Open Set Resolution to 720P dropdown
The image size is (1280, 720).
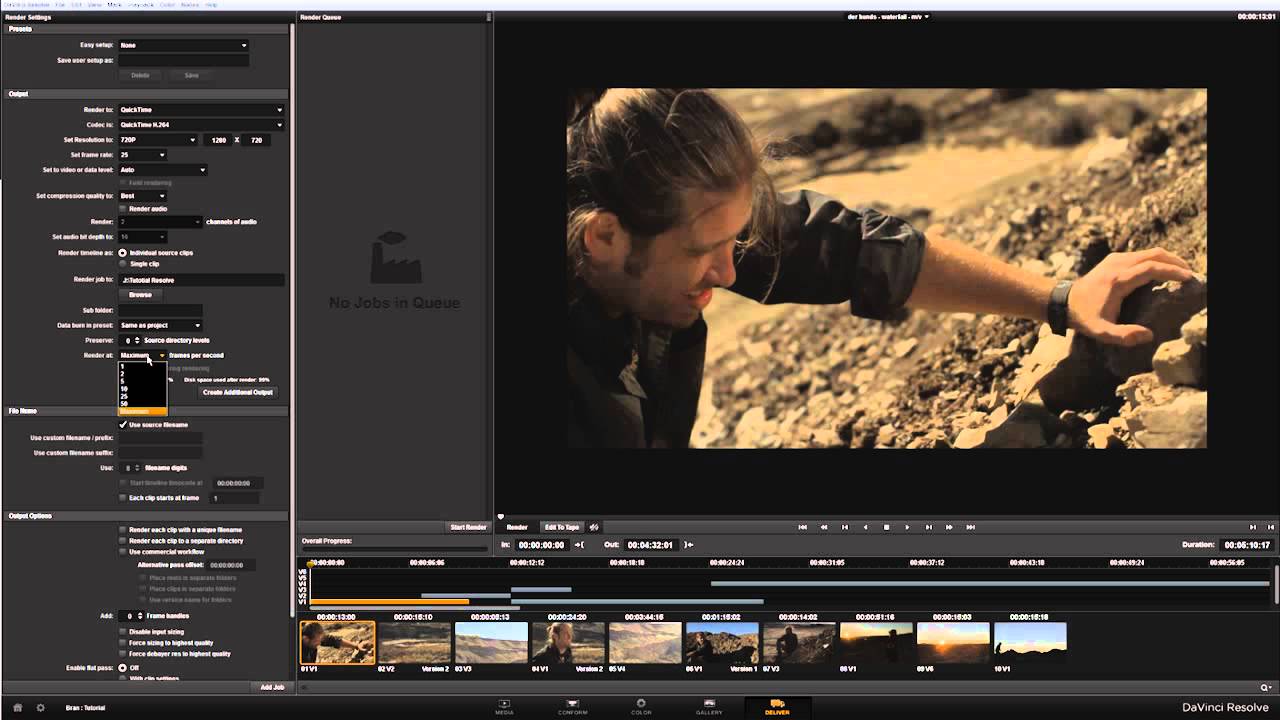[158, 140]
